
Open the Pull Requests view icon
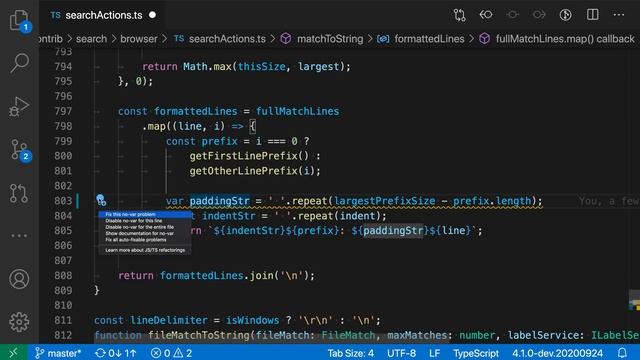pyautogui.click(x=19, y=193)
